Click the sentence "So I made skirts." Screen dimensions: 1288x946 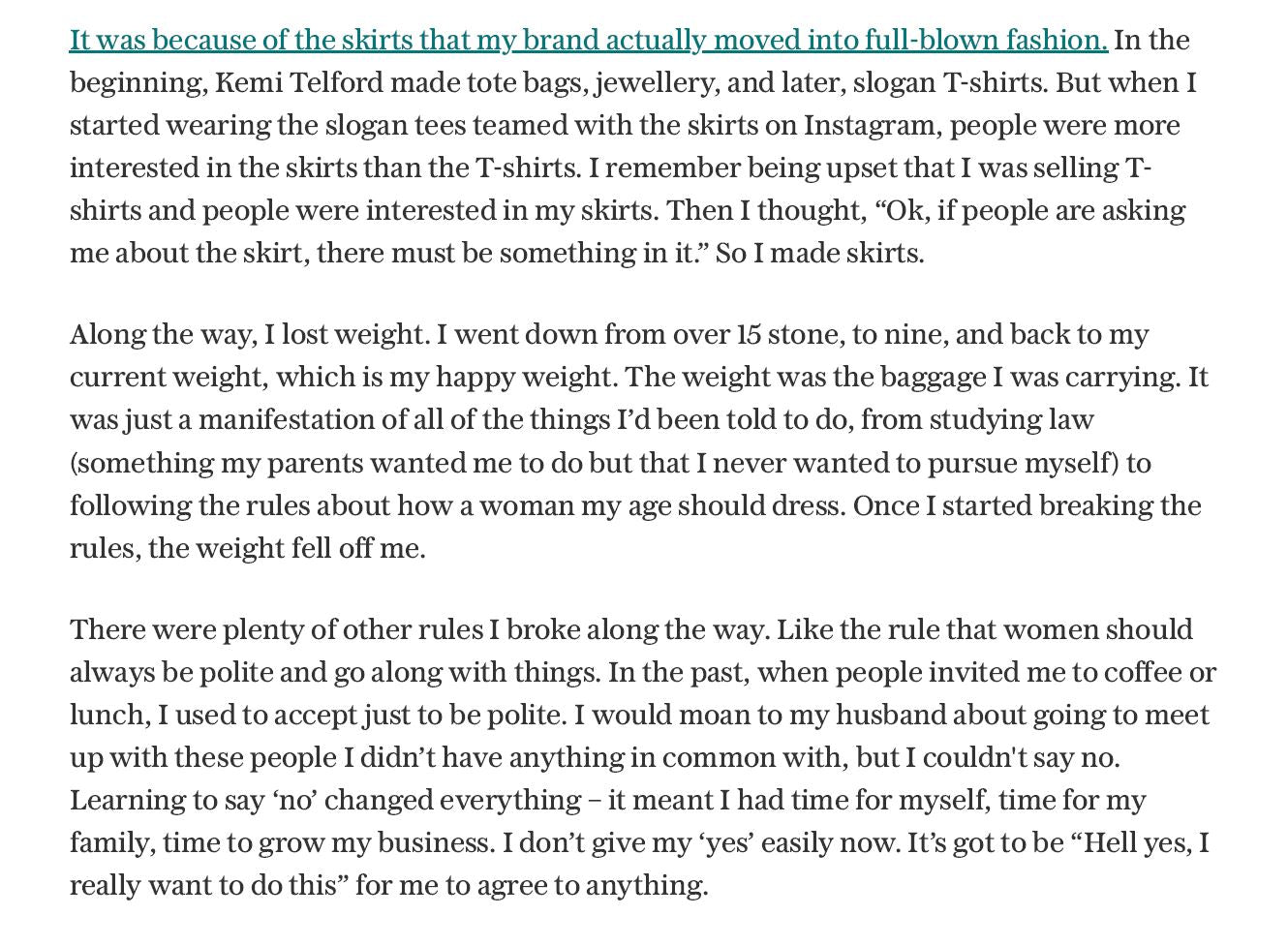pyautogui.click(x=819, y=254)
